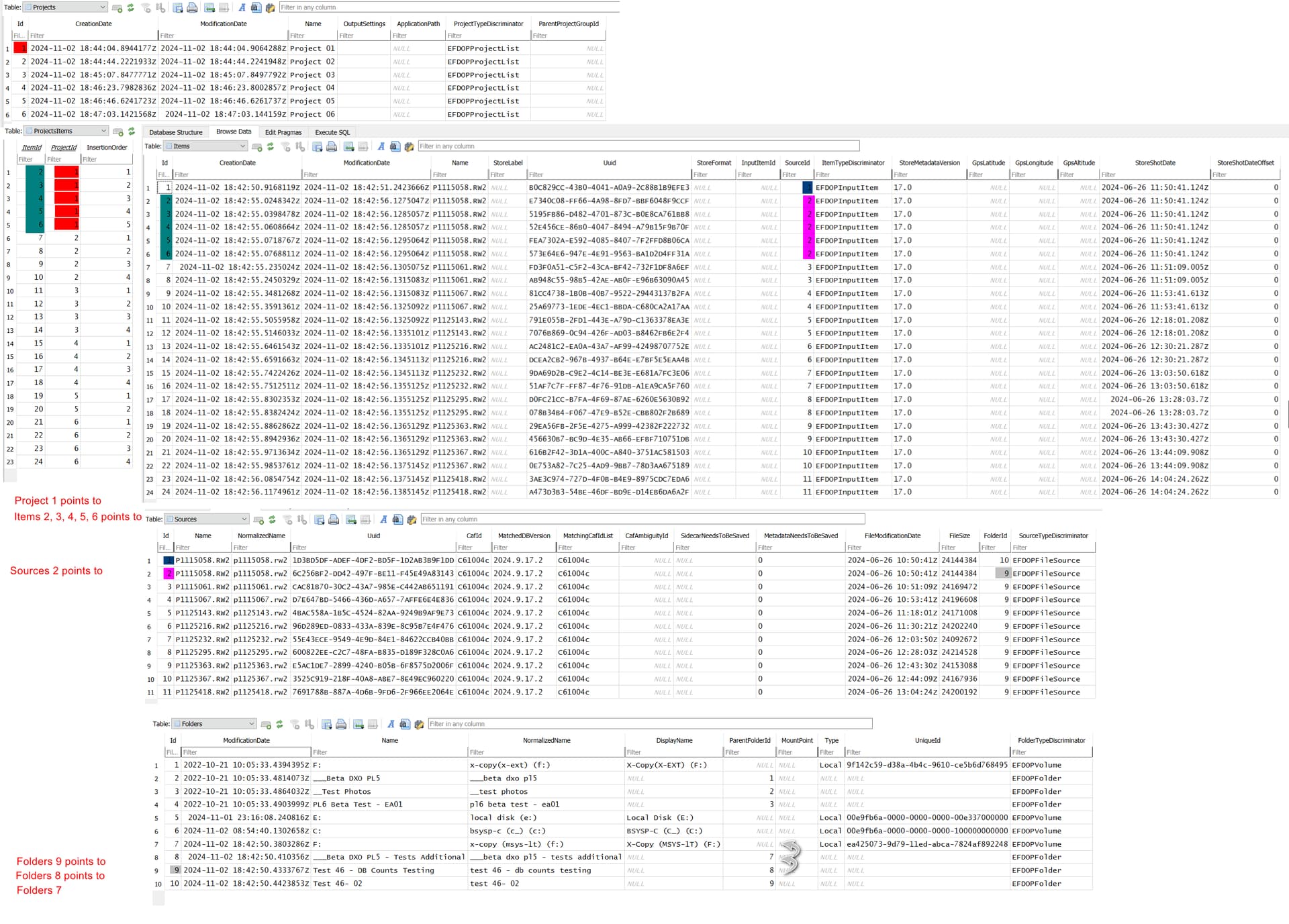Refresh the Items table data

pyautogui.click(x=271, y=146)
